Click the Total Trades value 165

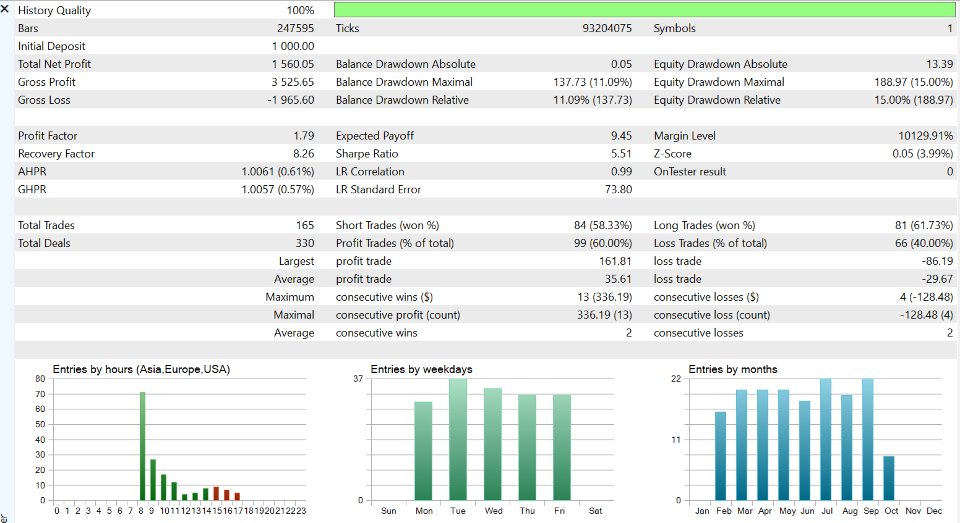pyautogui.click(x=305, y=225)
